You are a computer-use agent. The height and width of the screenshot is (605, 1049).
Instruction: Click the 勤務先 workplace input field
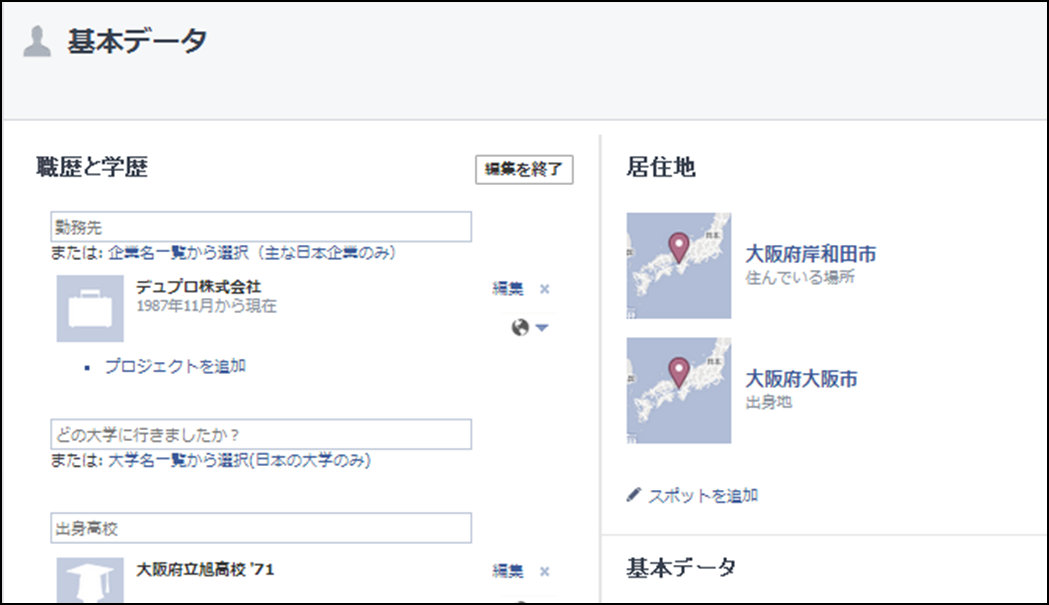260,227
